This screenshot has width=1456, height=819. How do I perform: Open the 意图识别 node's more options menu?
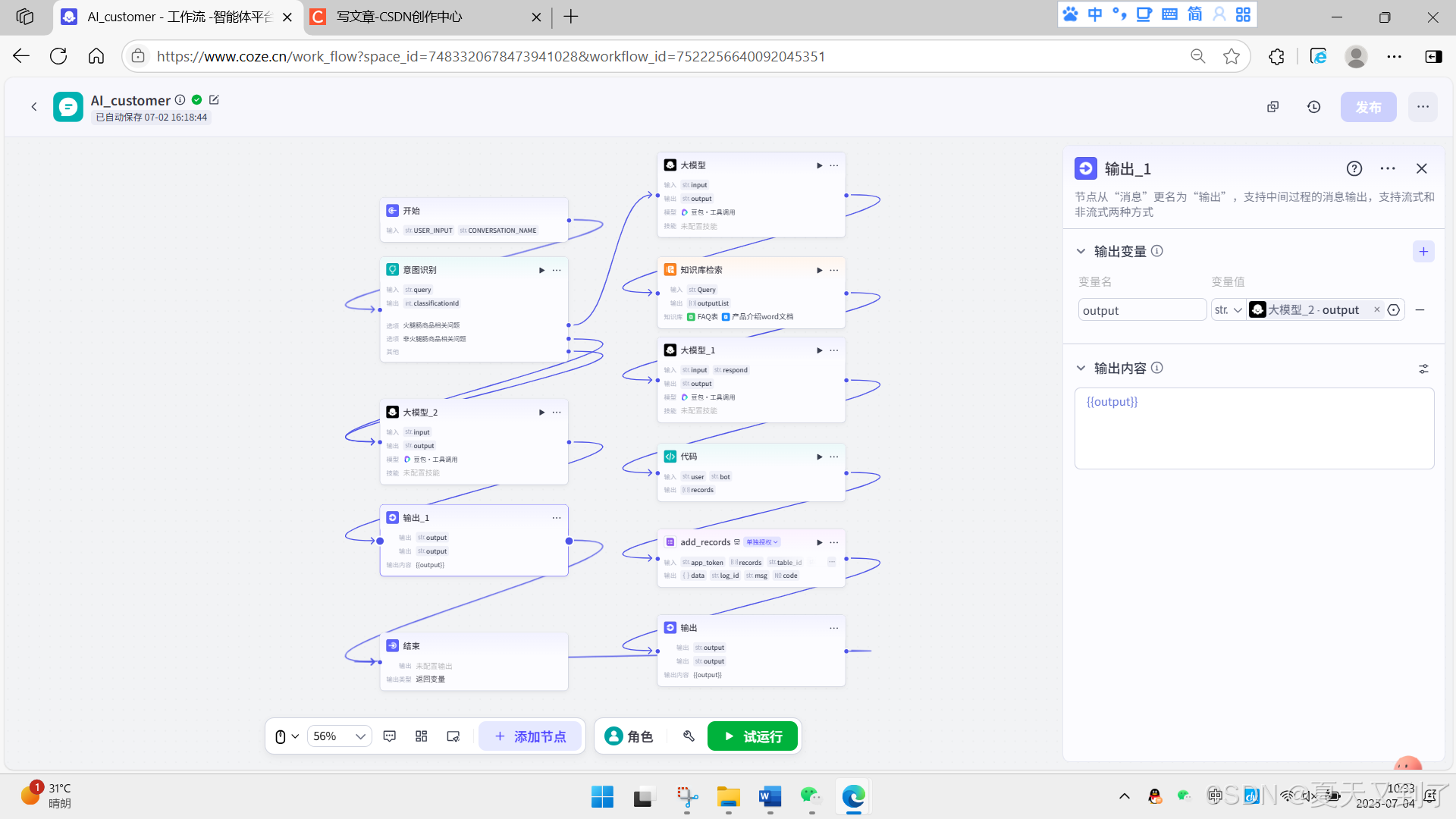coord(557,270)
